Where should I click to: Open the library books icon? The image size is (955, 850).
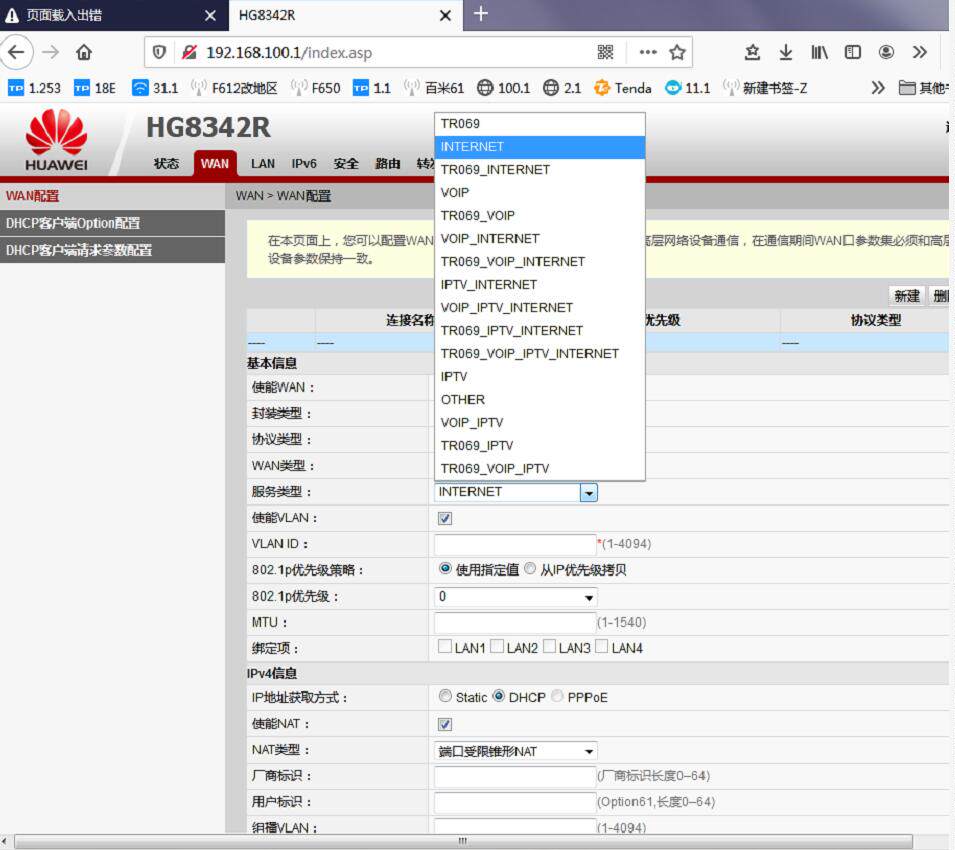819,52
